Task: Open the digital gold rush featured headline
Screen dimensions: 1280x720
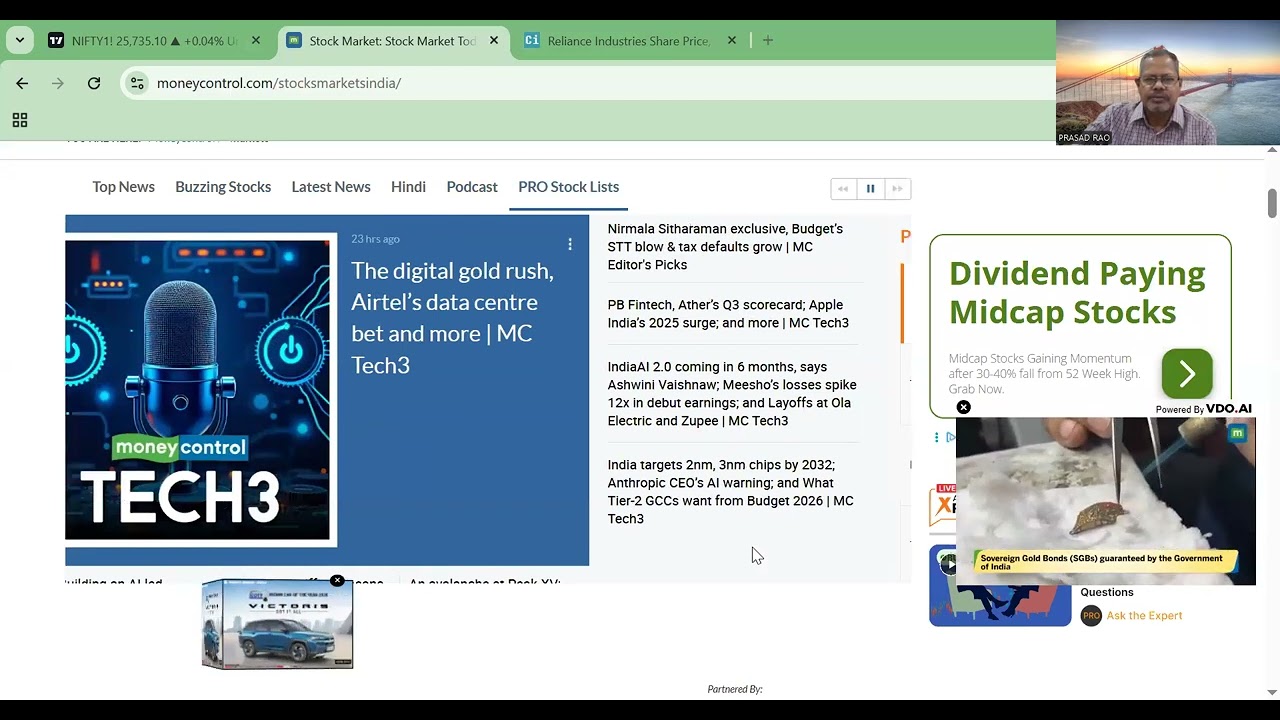Action: pyautogui.click(x=452, y=318)
